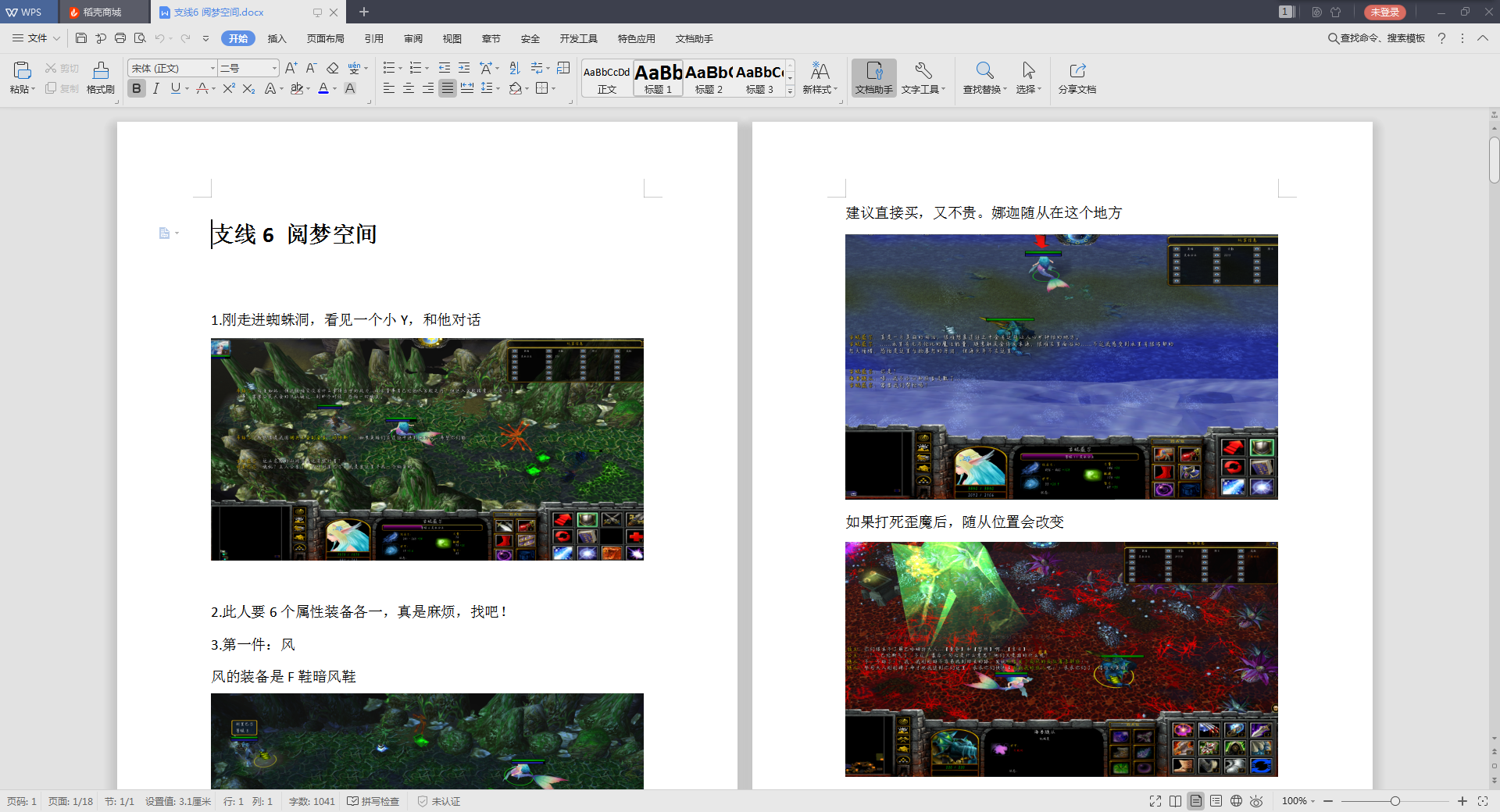Viewport: 1500px width, 812px height.
Task: Click the Sort (A-Z) icon
Action: 514,69
